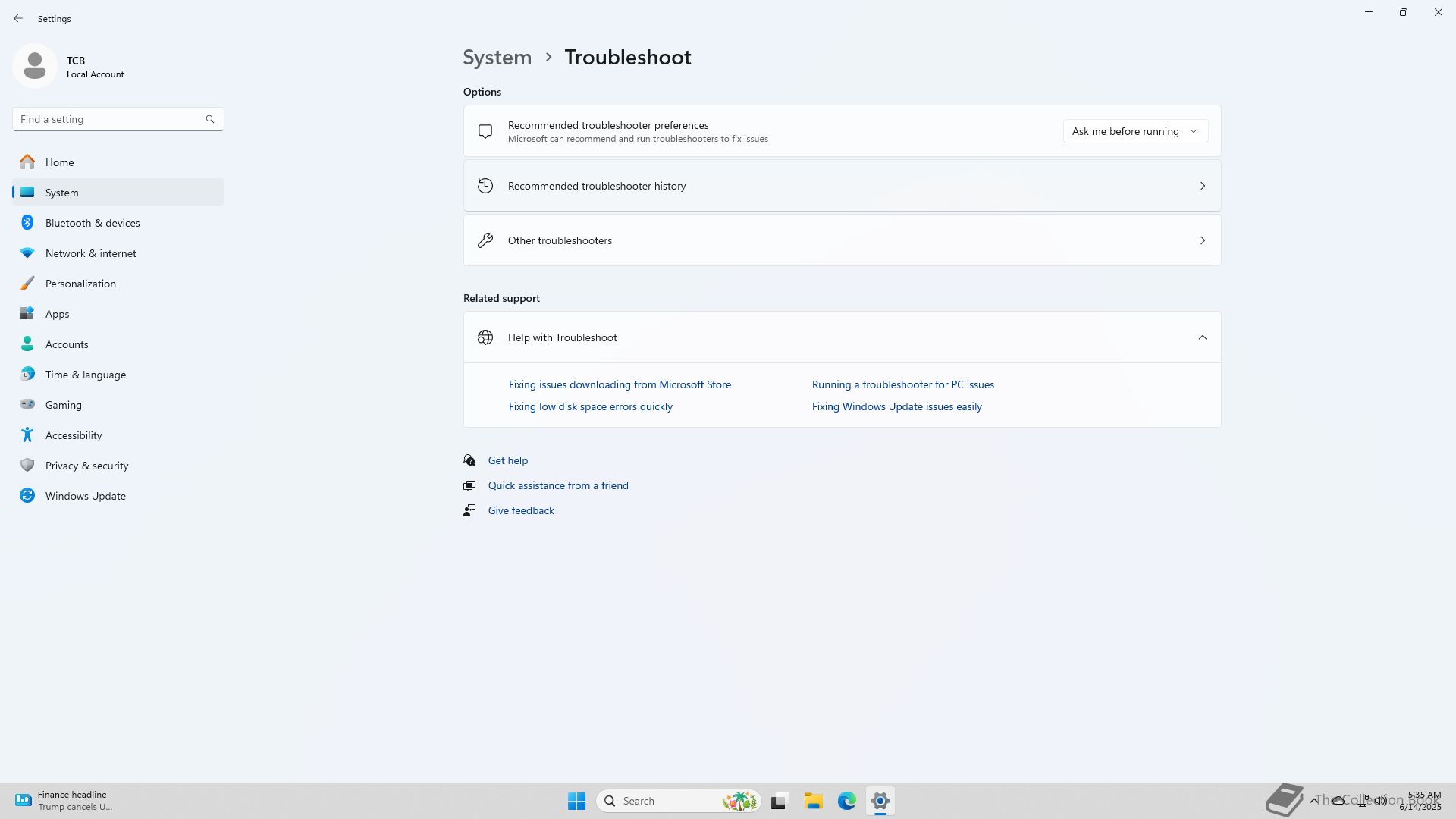The height and width of the screenshot is (819, 1456).
Task: Open Microsoft Edge from taskbar
Action: (x=846, y=801)
